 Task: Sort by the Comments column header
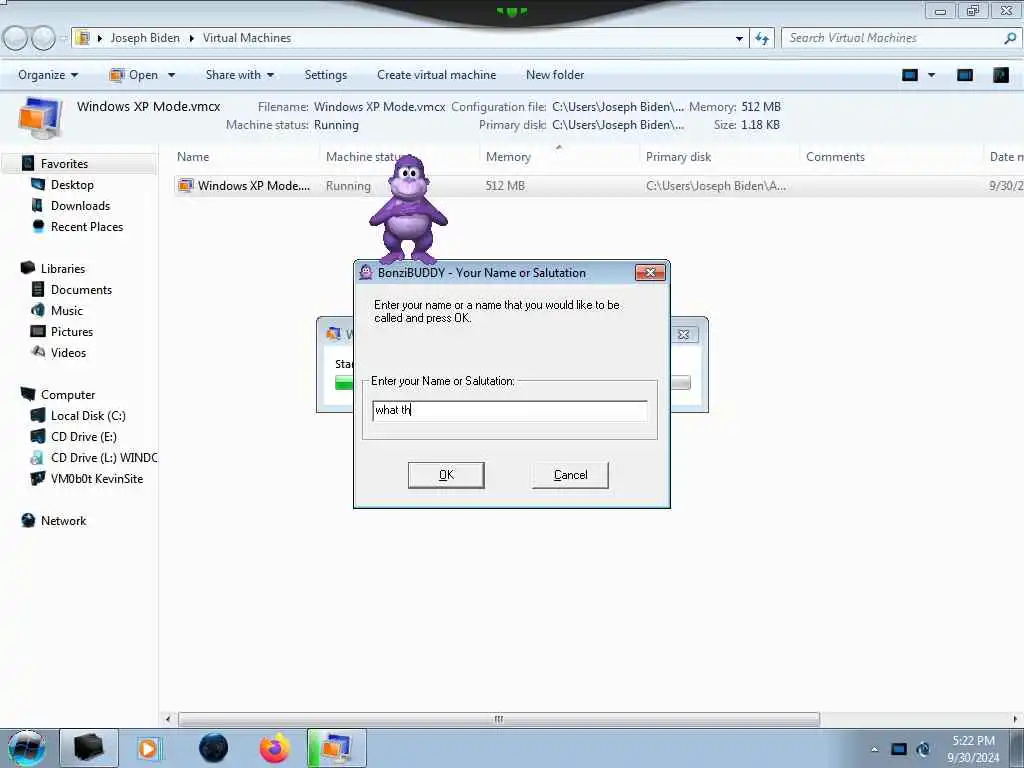(835, 157)
